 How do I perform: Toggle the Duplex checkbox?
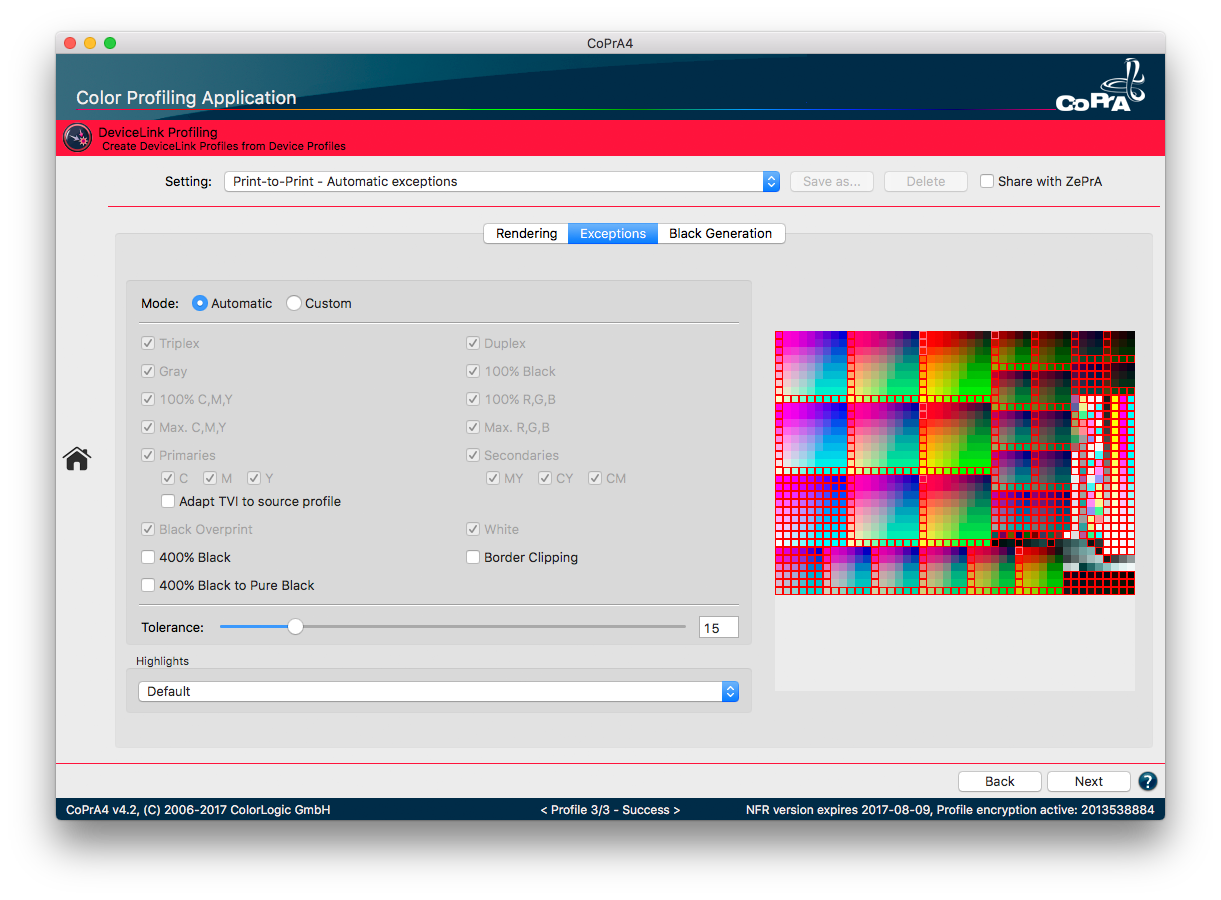pyautogui.click(x=473, y=343)
